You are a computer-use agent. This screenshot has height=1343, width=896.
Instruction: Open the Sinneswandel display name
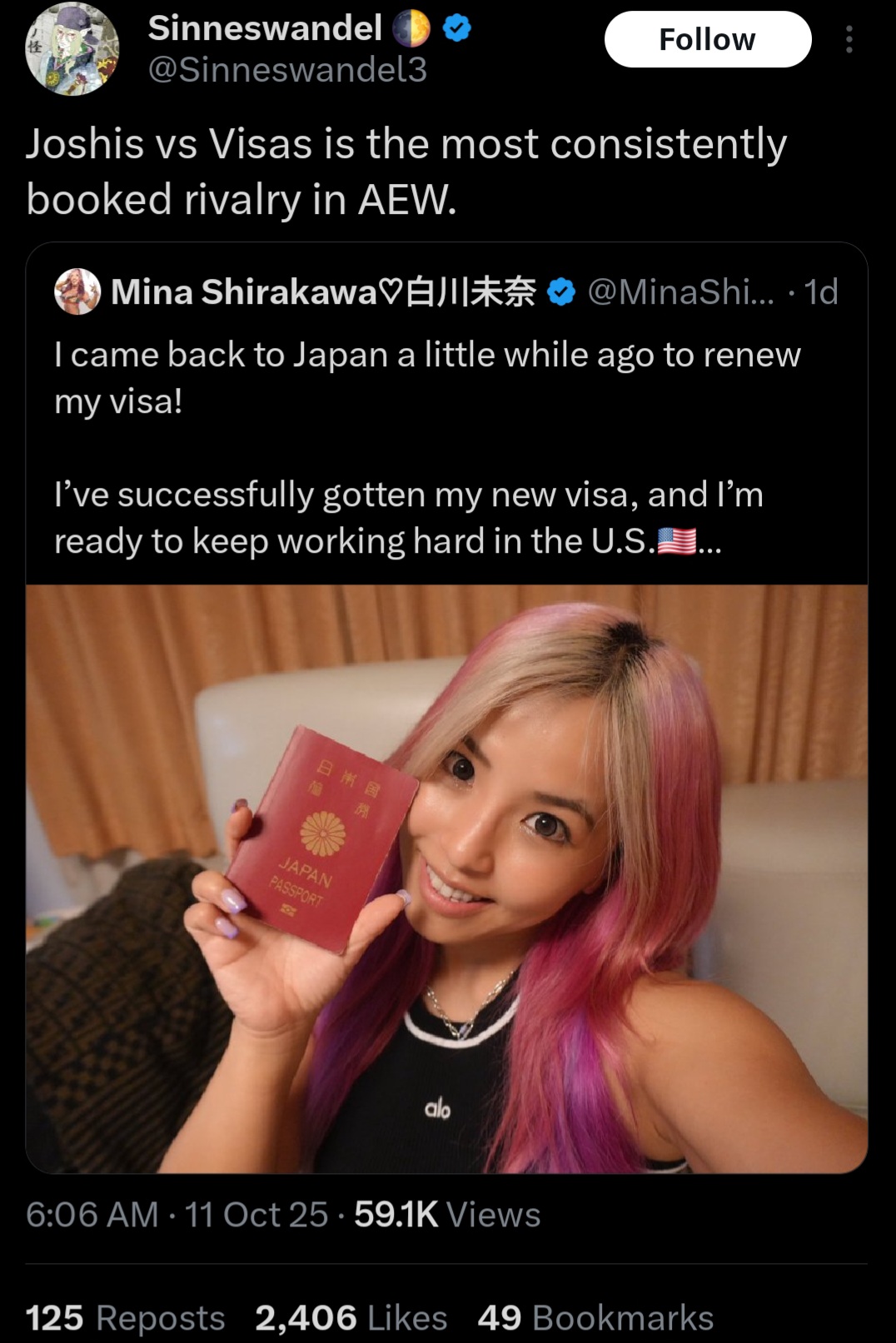(x=265, y=28)
